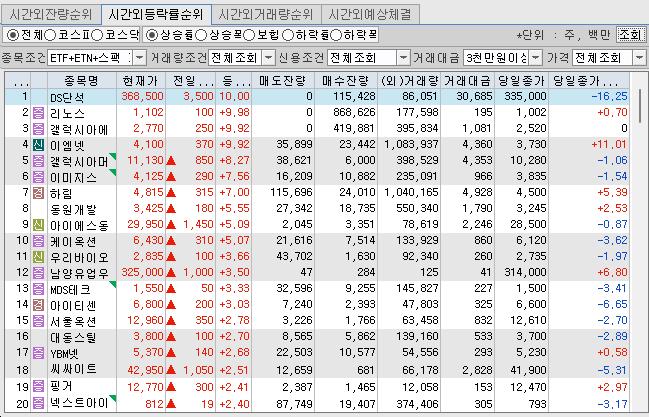Select the 하림 stock name
Screen dimensions: 649x417
coord(61,193)
